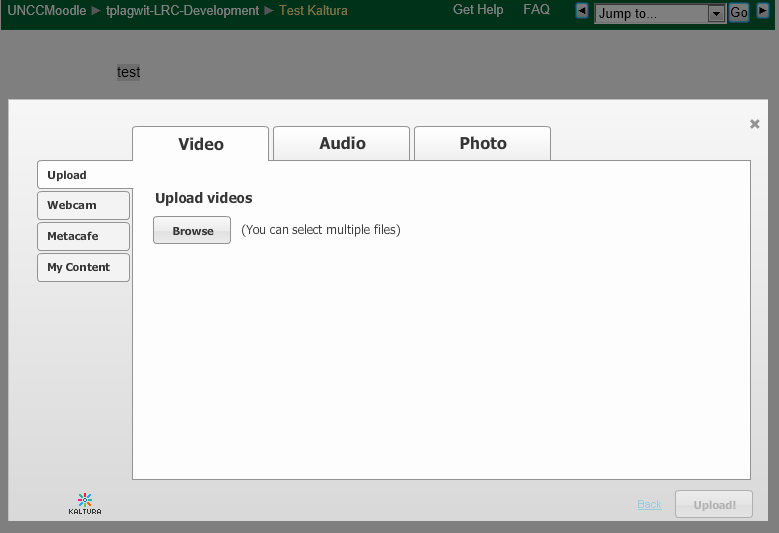
Task: Open the My Content section
Action: [x=83, y=267]
